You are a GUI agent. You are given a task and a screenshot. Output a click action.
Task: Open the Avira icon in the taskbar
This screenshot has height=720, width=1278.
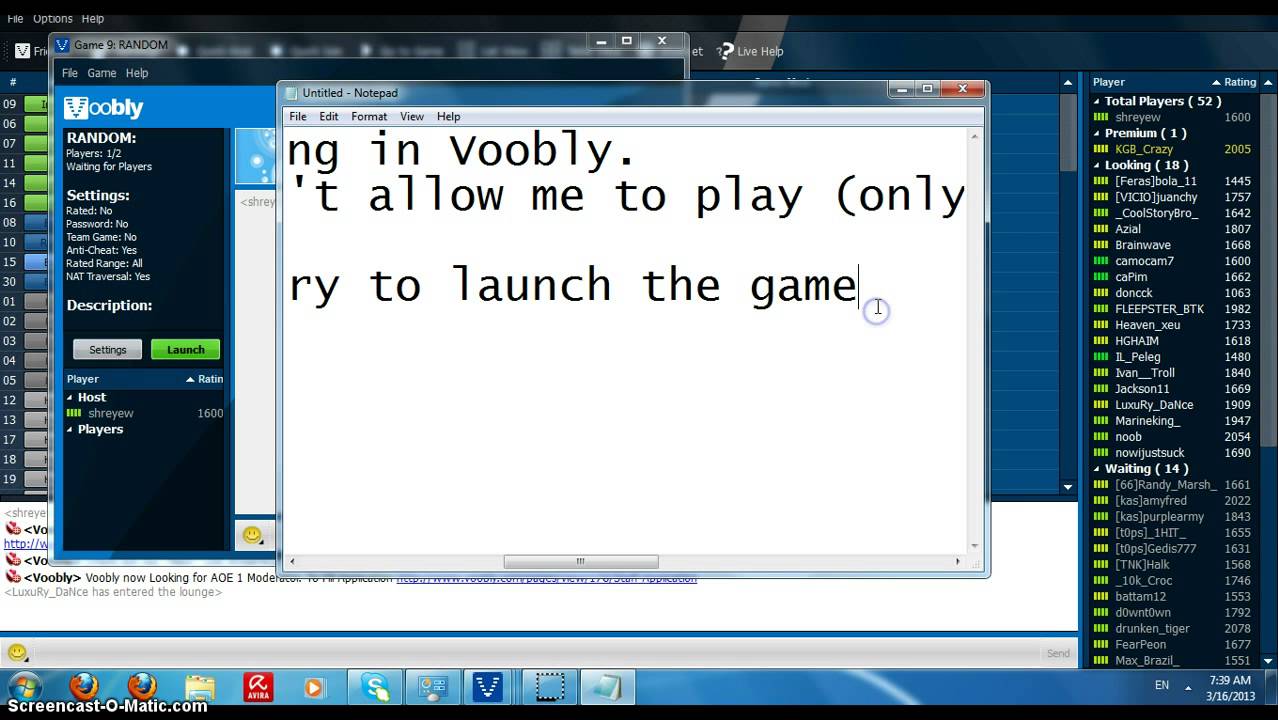coord(258,687)
